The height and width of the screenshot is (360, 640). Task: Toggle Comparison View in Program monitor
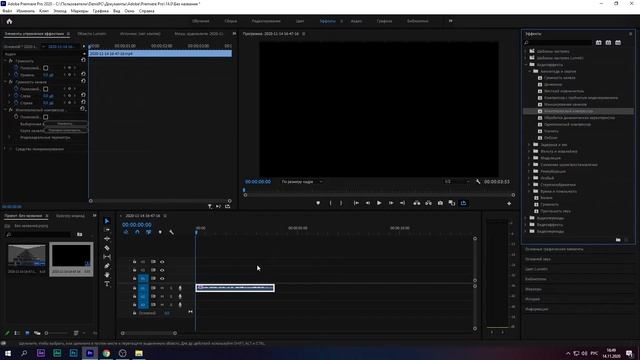point(452,203)
